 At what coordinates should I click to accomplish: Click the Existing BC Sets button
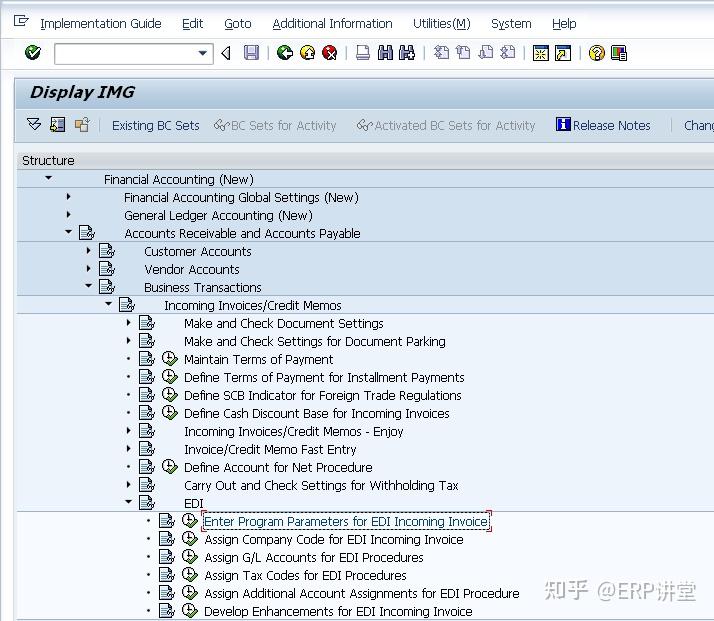point(155,125)
